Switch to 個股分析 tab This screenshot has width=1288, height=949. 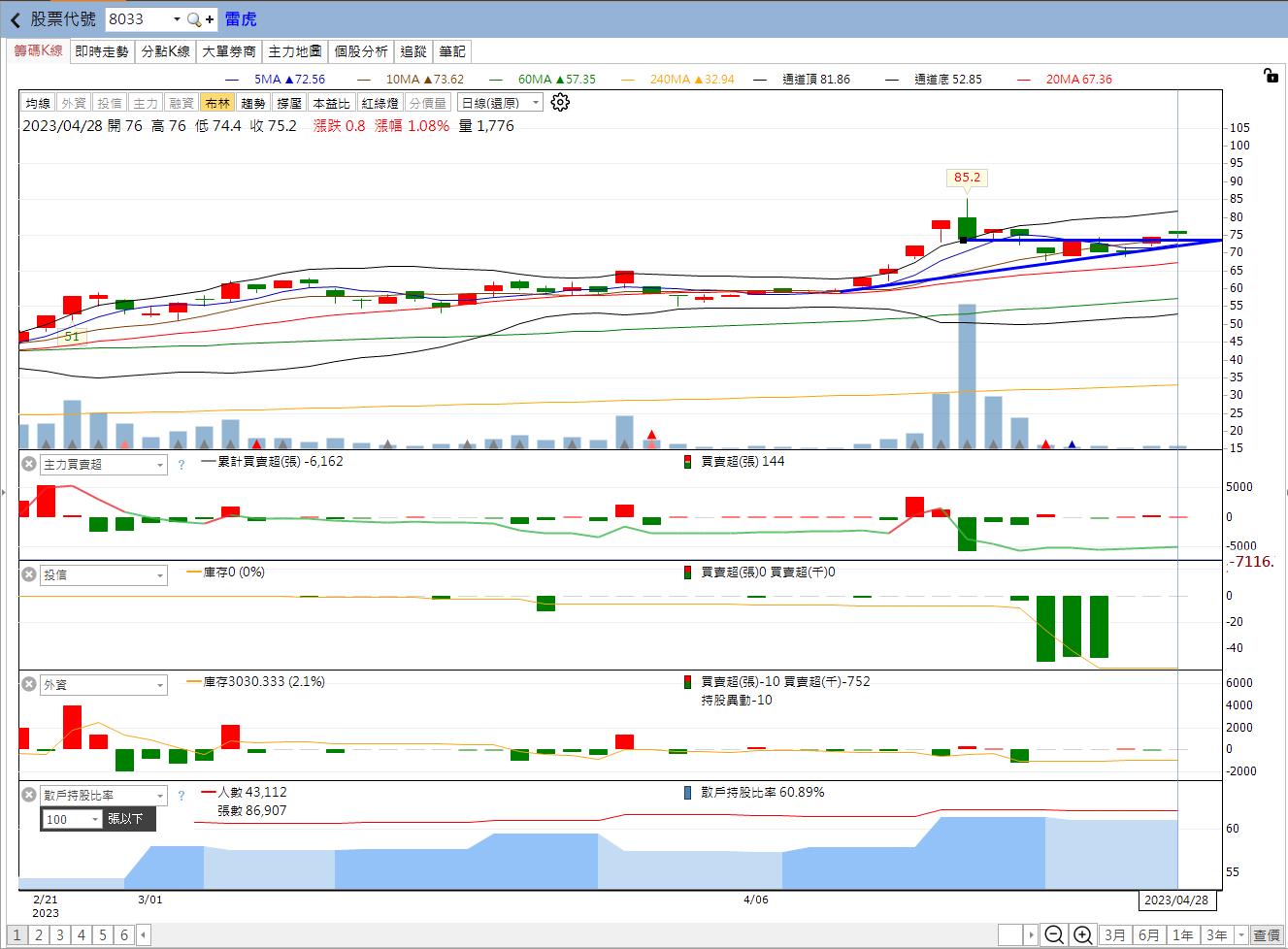coord(361,51)
